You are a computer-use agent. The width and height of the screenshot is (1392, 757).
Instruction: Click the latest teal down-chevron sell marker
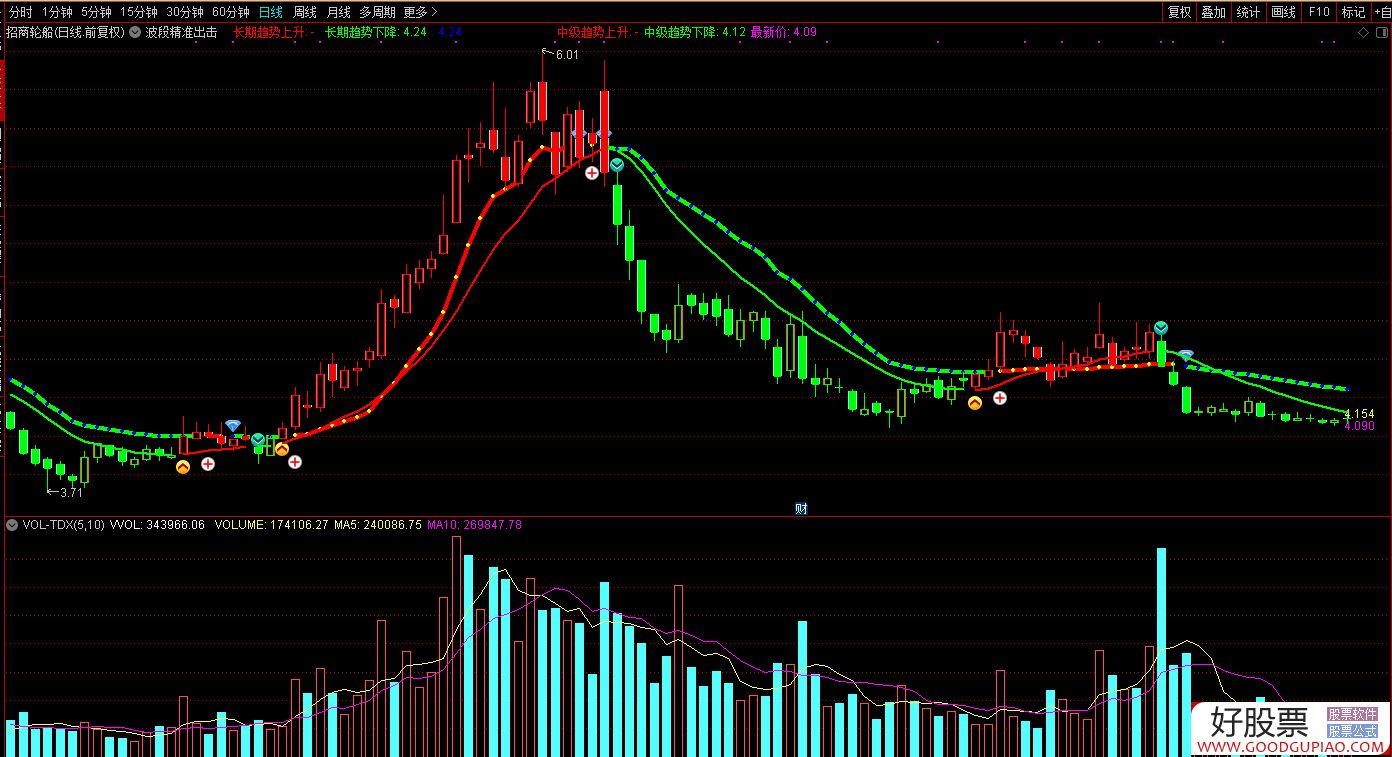(1161, 328)
